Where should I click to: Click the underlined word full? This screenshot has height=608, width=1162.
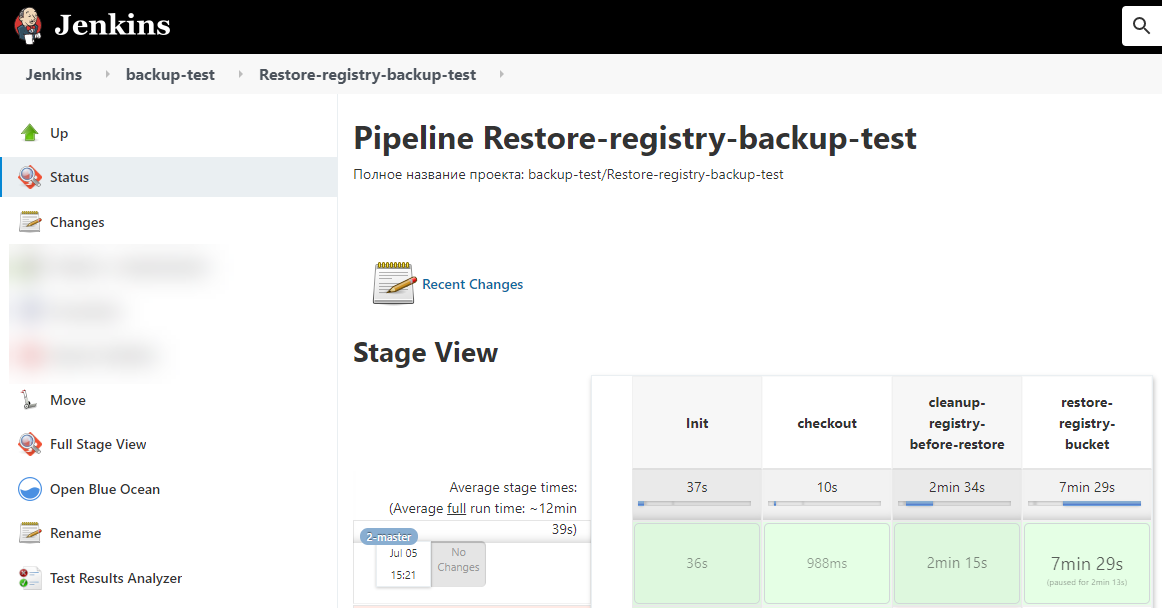click(x=456, y=509)
